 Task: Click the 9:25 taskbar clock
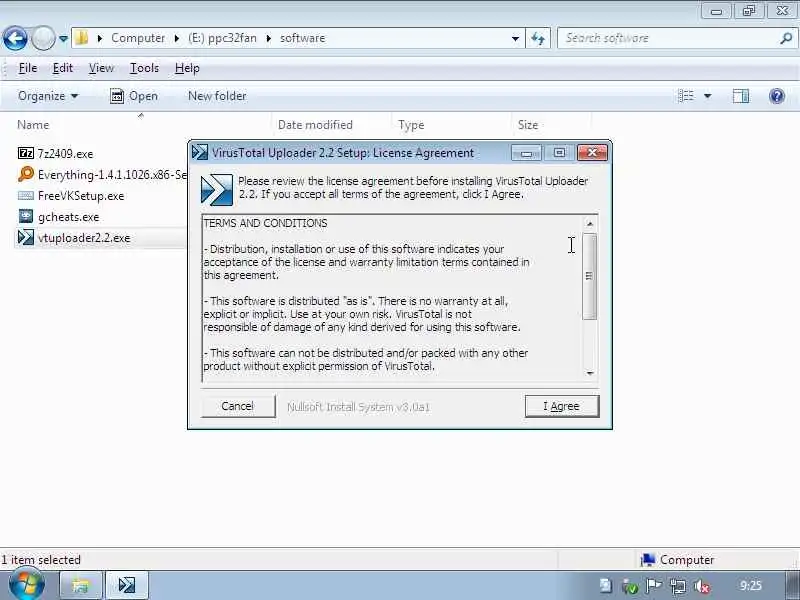click(x=751, y=586)
